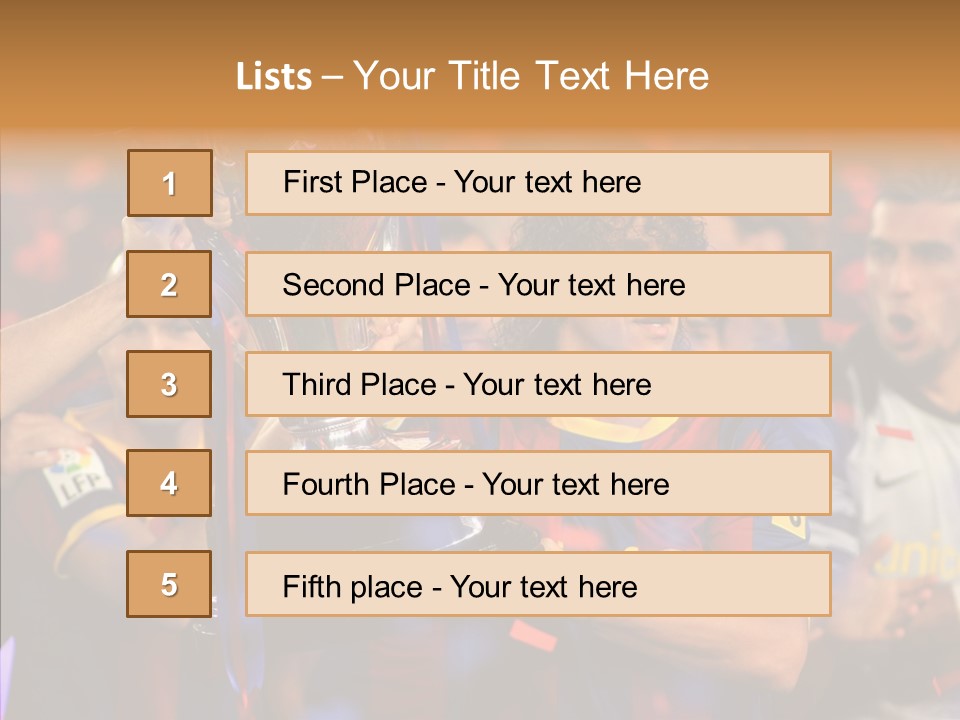This screenshot has width=960, height=720.
Task: Click the words "Third Place"
Action: 360,384
